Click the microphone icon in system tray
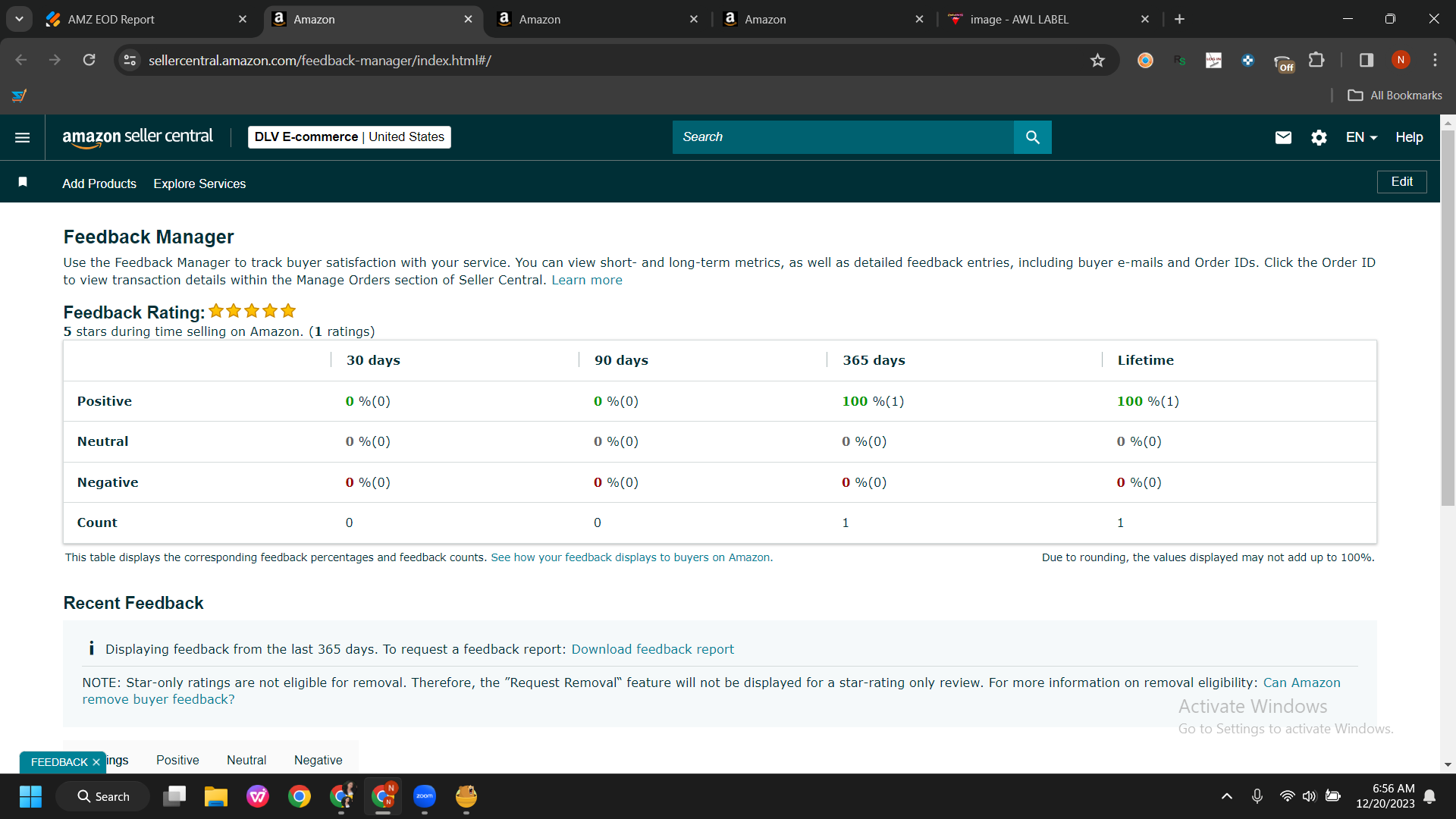 click(1257, 796)
